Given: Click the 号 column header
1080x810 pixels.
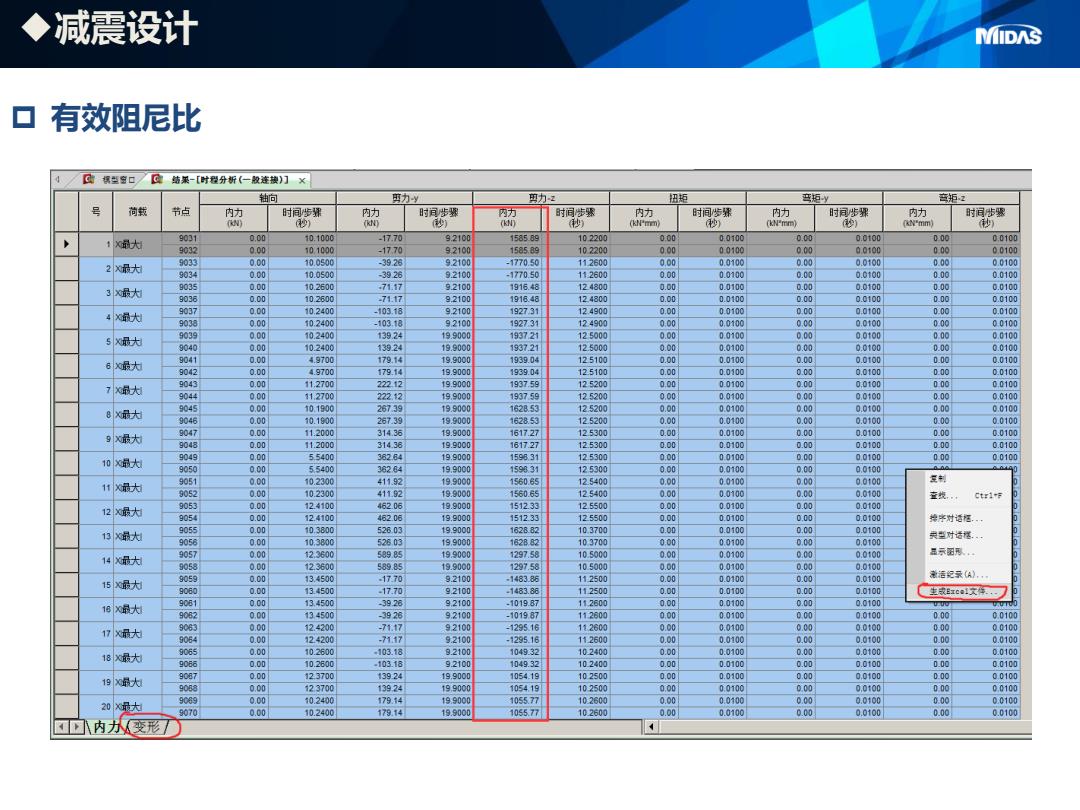Looking at the screenshot, I should [96, 211].
